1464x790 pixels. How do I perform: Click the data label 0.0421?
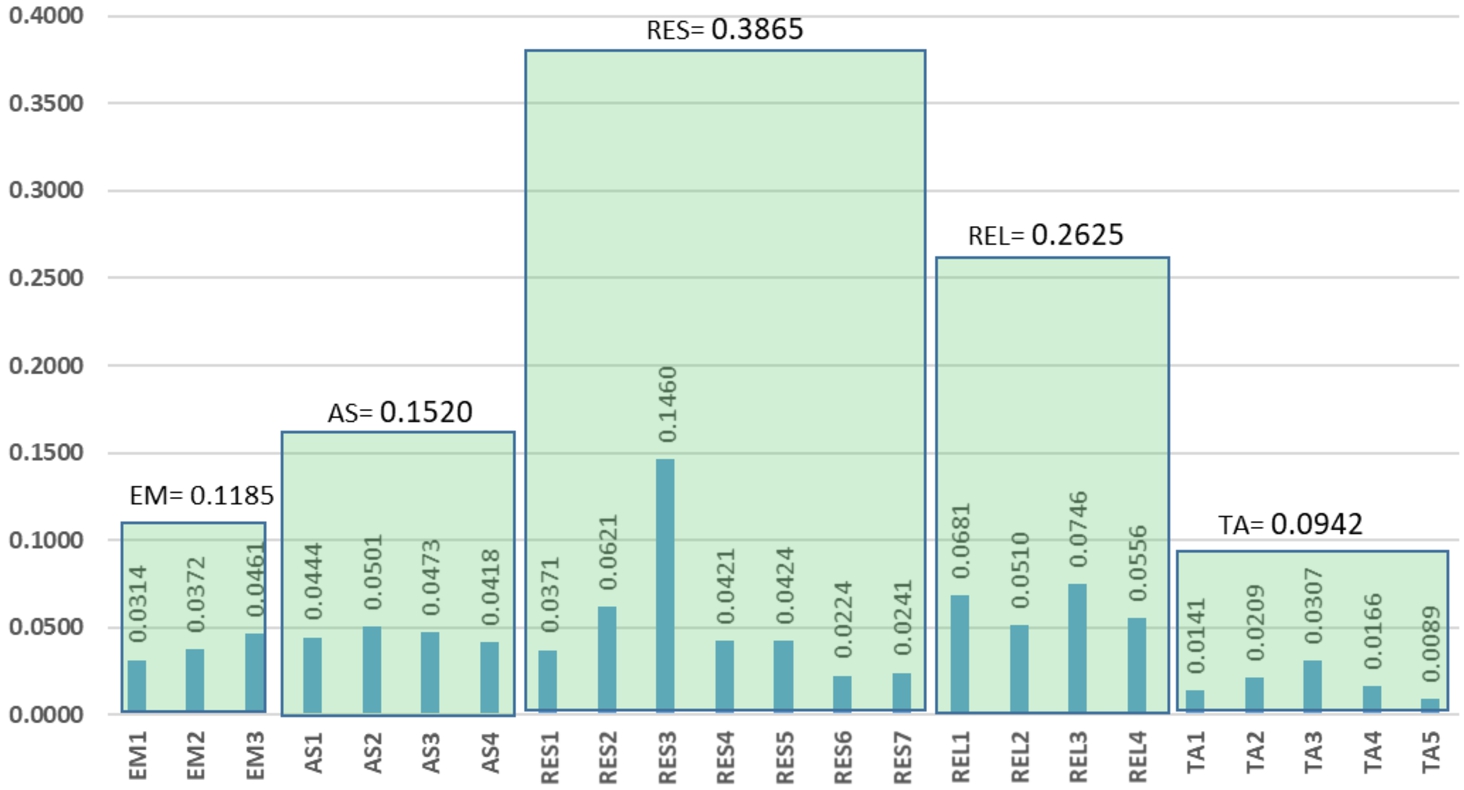[x=726, y=586]
